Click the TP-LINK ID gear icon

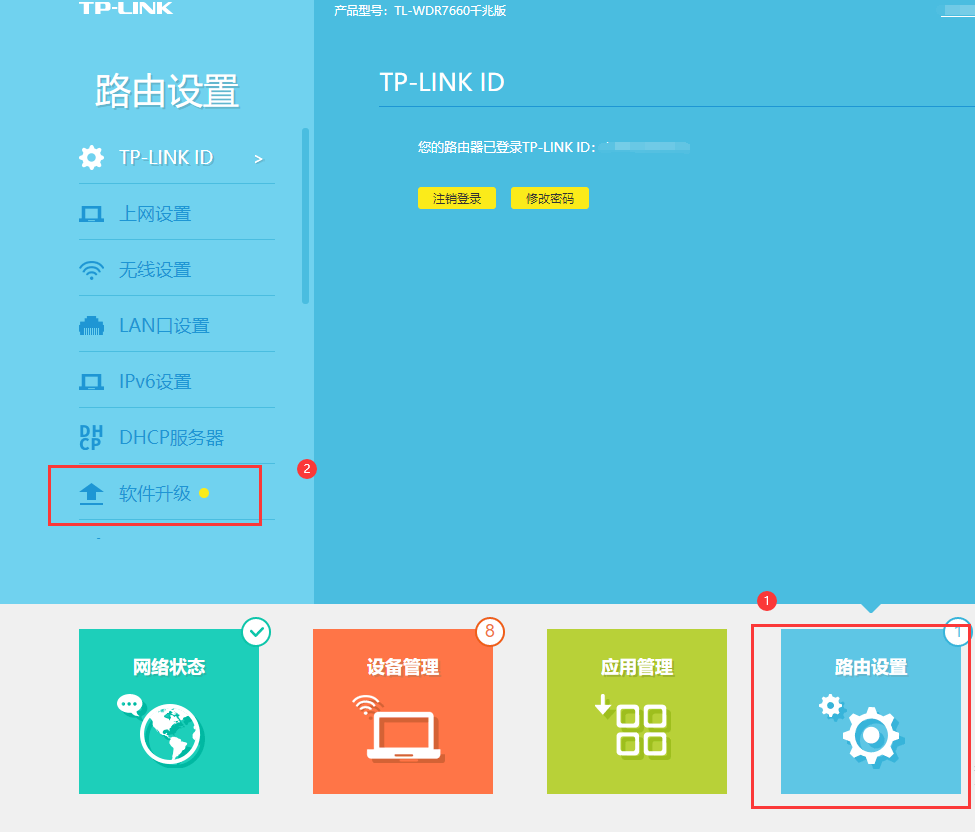coord(91,157)
